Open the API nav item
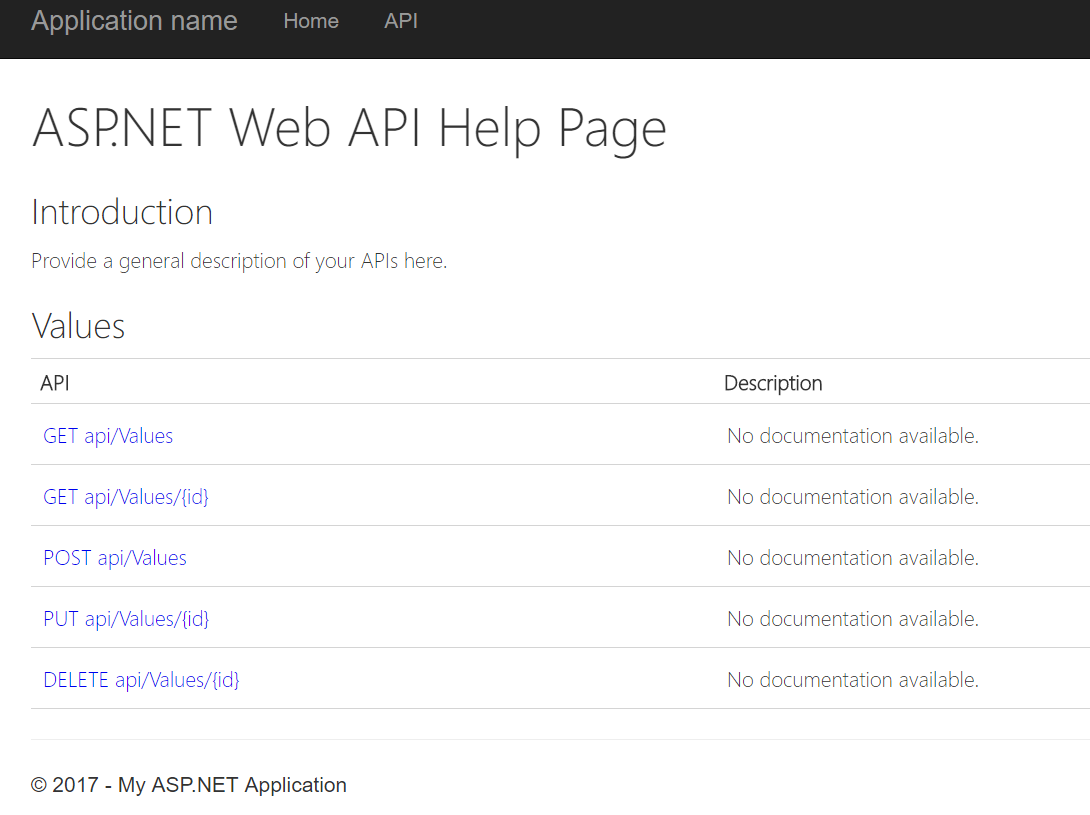 tap(401, 21)
